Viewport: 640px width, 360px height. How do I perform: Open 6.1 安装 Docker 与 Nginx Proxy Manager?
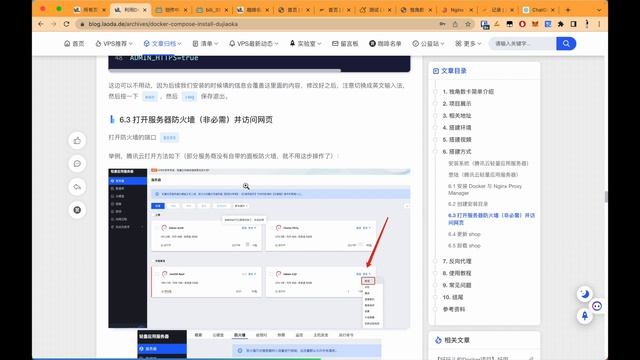click(485, 189)
